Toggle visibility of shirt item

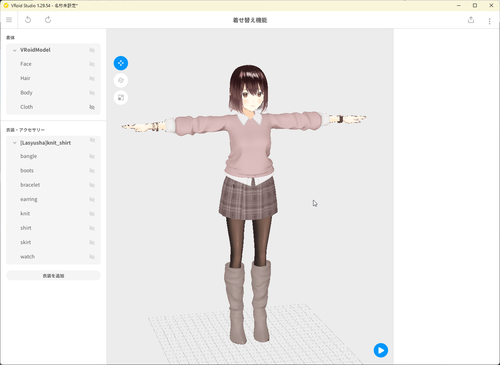[92, 228]
